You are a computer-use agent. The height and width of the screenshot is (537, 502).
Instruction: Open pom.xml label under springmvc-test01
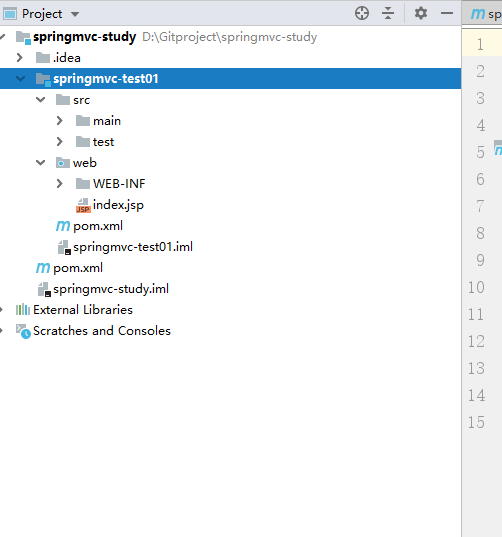click(98, 226)
